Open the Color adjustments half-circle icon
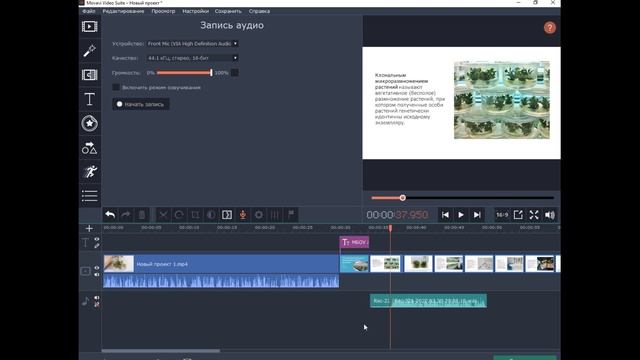This screenshot has height=360, width=640. 211,215
